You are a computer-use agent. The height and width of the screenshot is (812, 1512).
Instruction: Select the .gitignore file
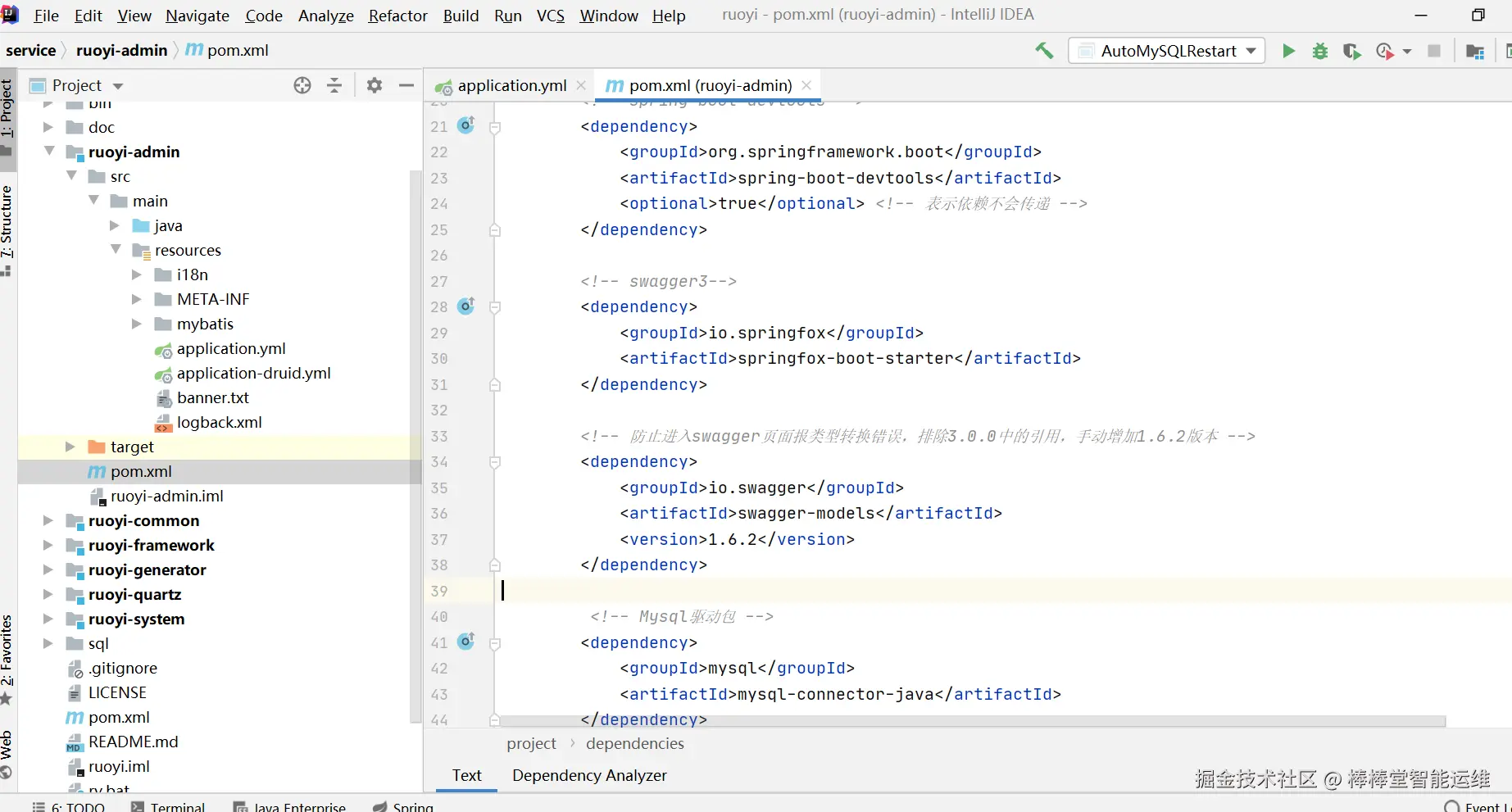[x=123, y=668]
